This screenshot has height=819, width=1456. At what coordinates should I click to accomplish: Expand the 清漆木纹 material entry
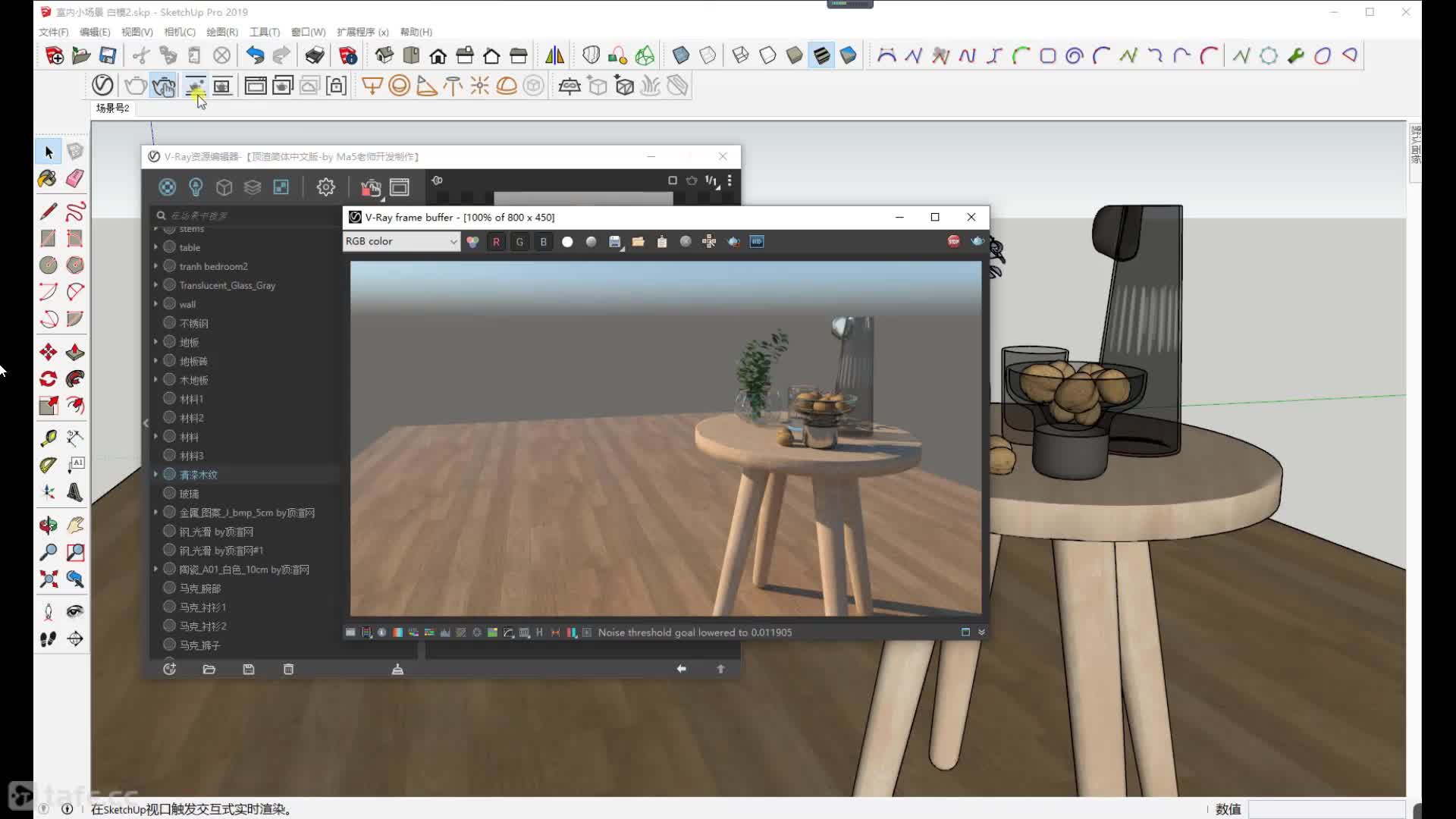[x=155, y=475]
